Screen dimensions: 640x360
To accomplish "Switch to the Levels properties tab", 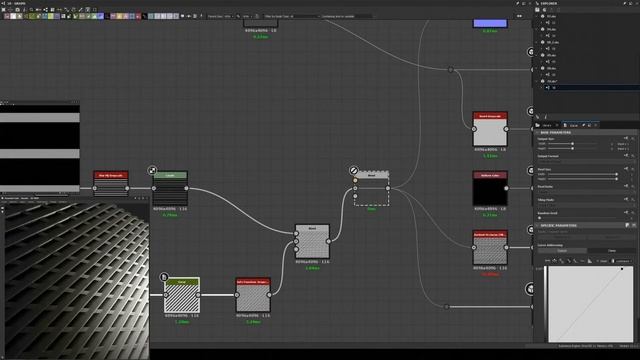I will click(x=573, y=125).
